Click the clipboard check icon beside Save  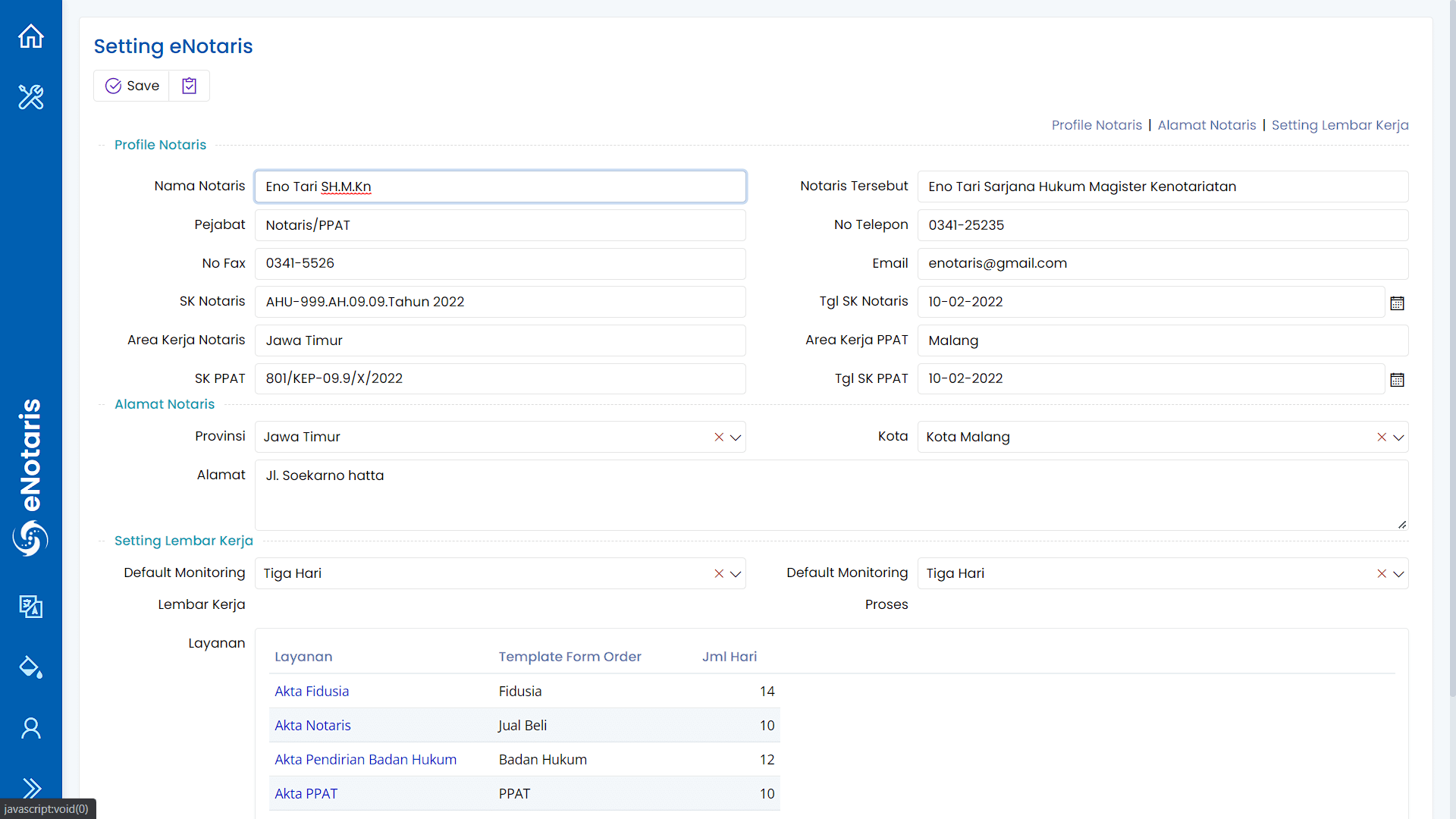tap(190, 86)
